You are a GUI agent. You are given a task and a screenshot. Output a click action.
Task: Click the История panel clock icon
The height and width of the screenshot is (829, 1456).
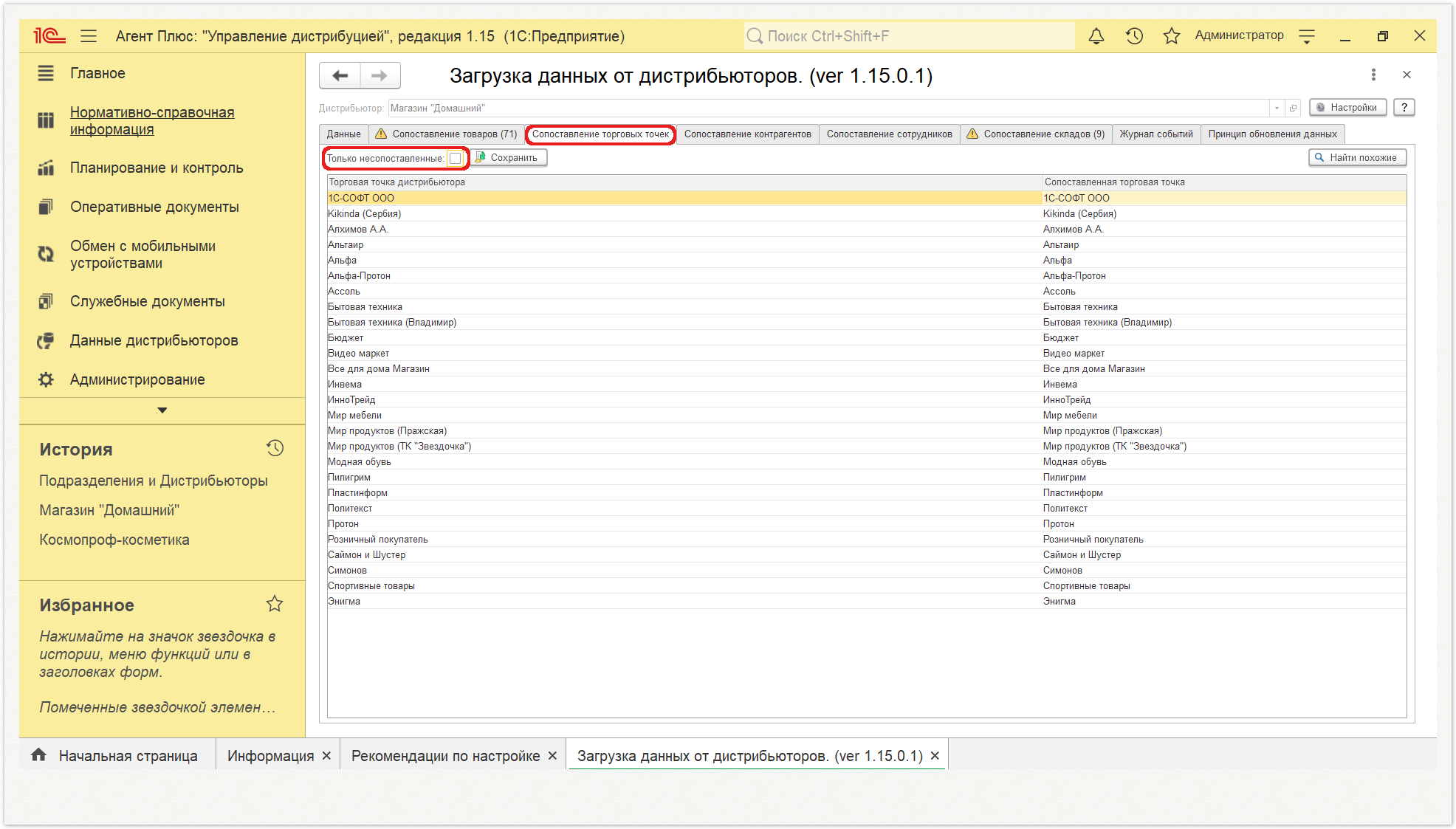(x=275, y=448)
